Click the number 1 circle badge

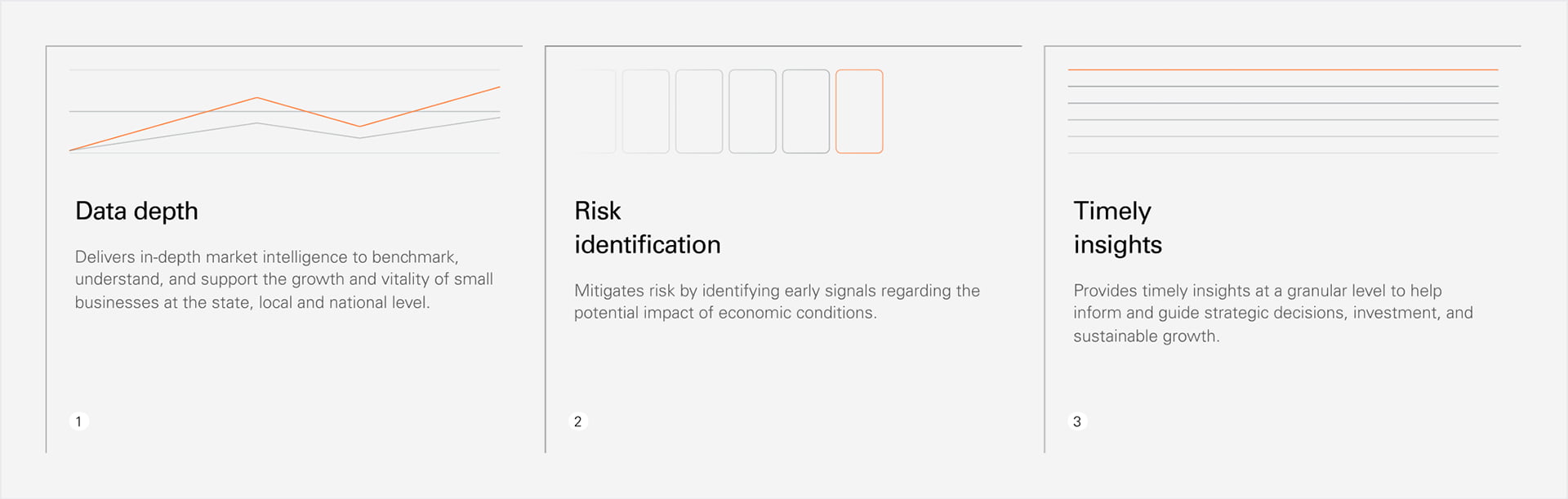(x=78, y=421)
